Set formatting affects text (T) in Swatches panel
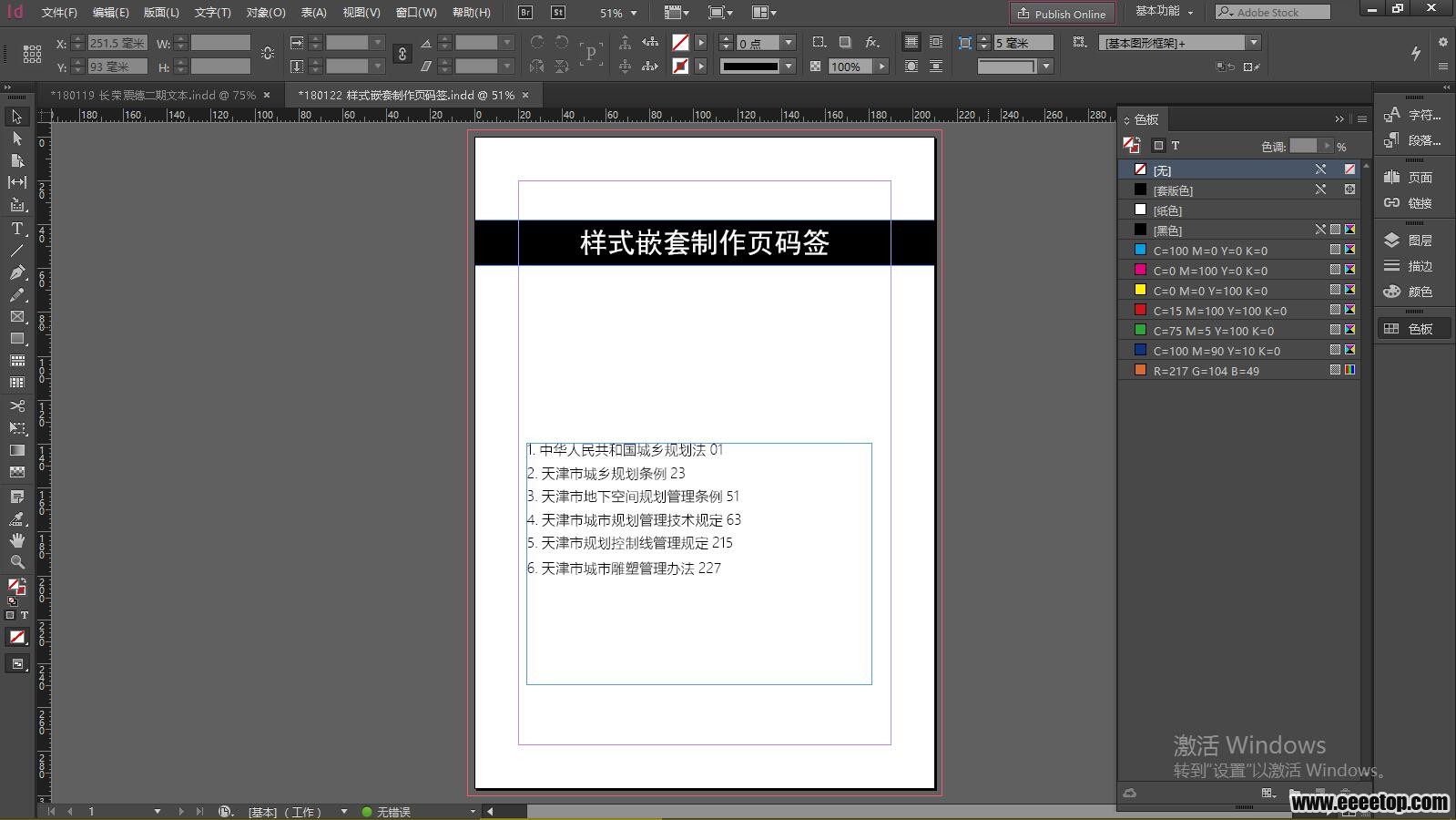This screenshot has width=1456, height=820. (1176, 146)
